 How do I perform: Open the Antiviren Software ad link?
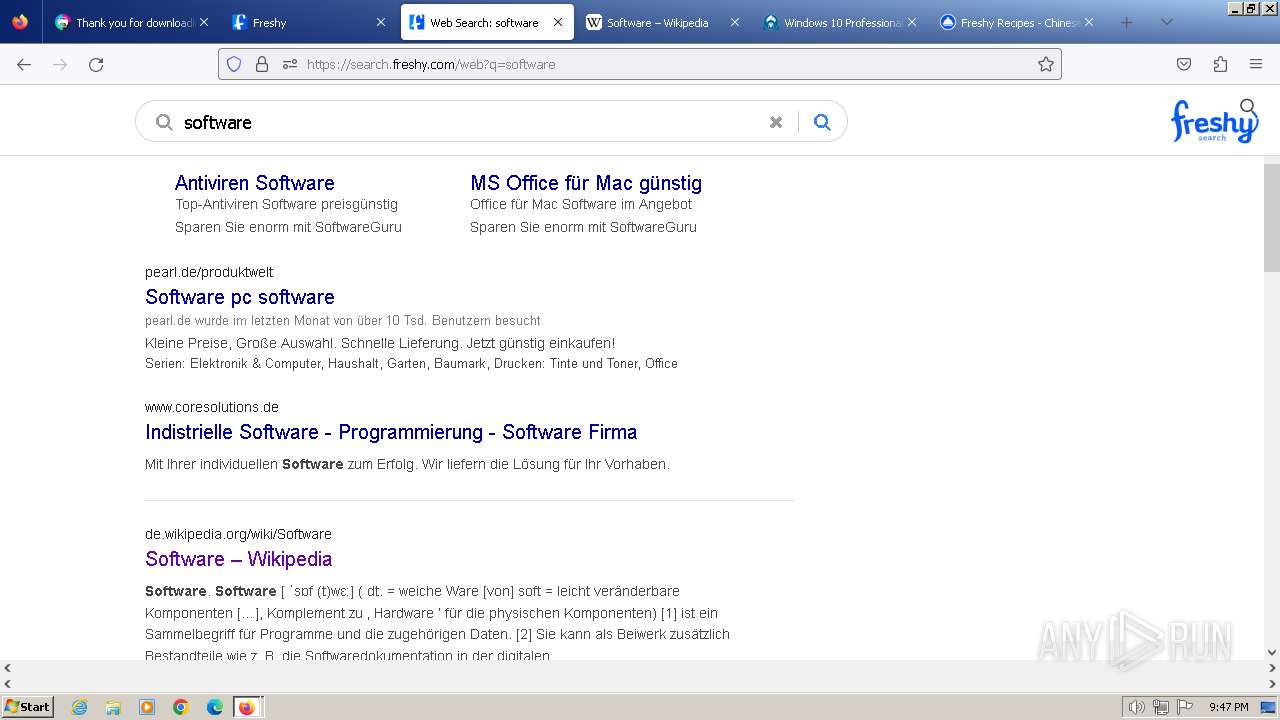[x=255, y=183]
